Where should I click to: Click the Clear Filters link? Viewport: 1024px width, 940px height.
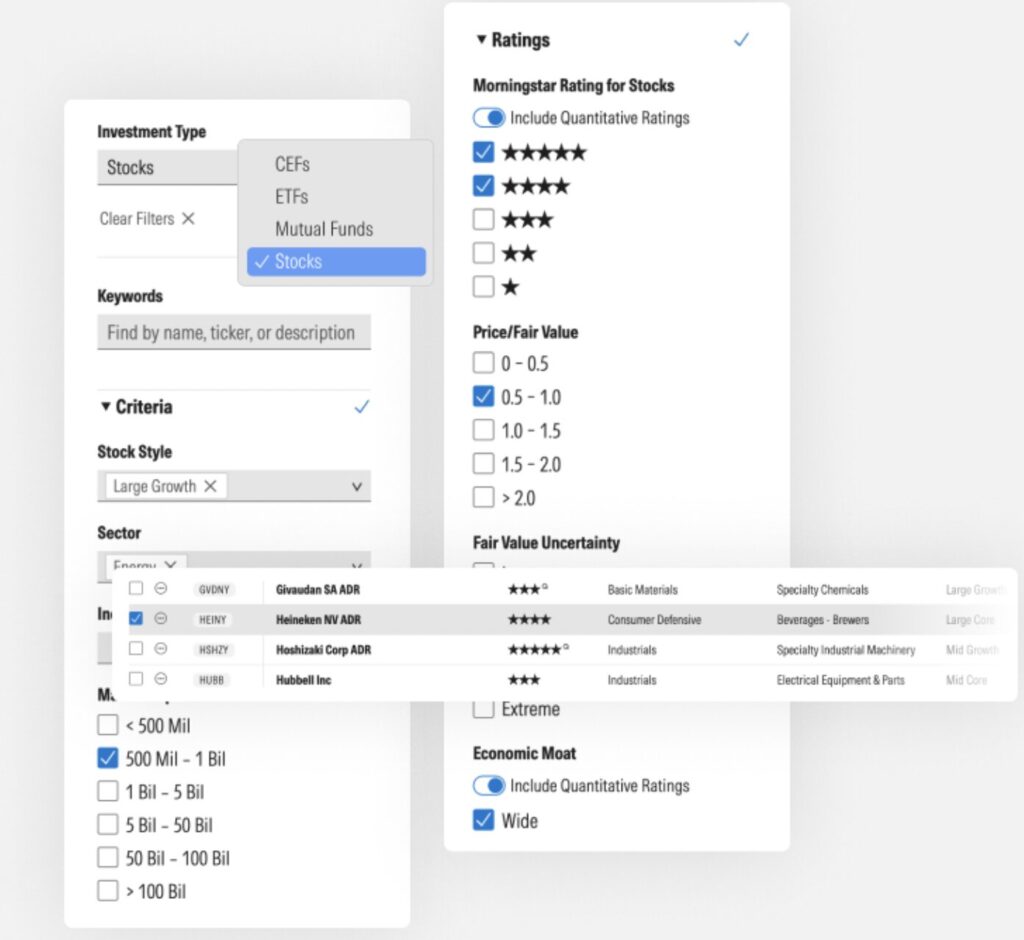pyautogui.click(x=137, y=218)
